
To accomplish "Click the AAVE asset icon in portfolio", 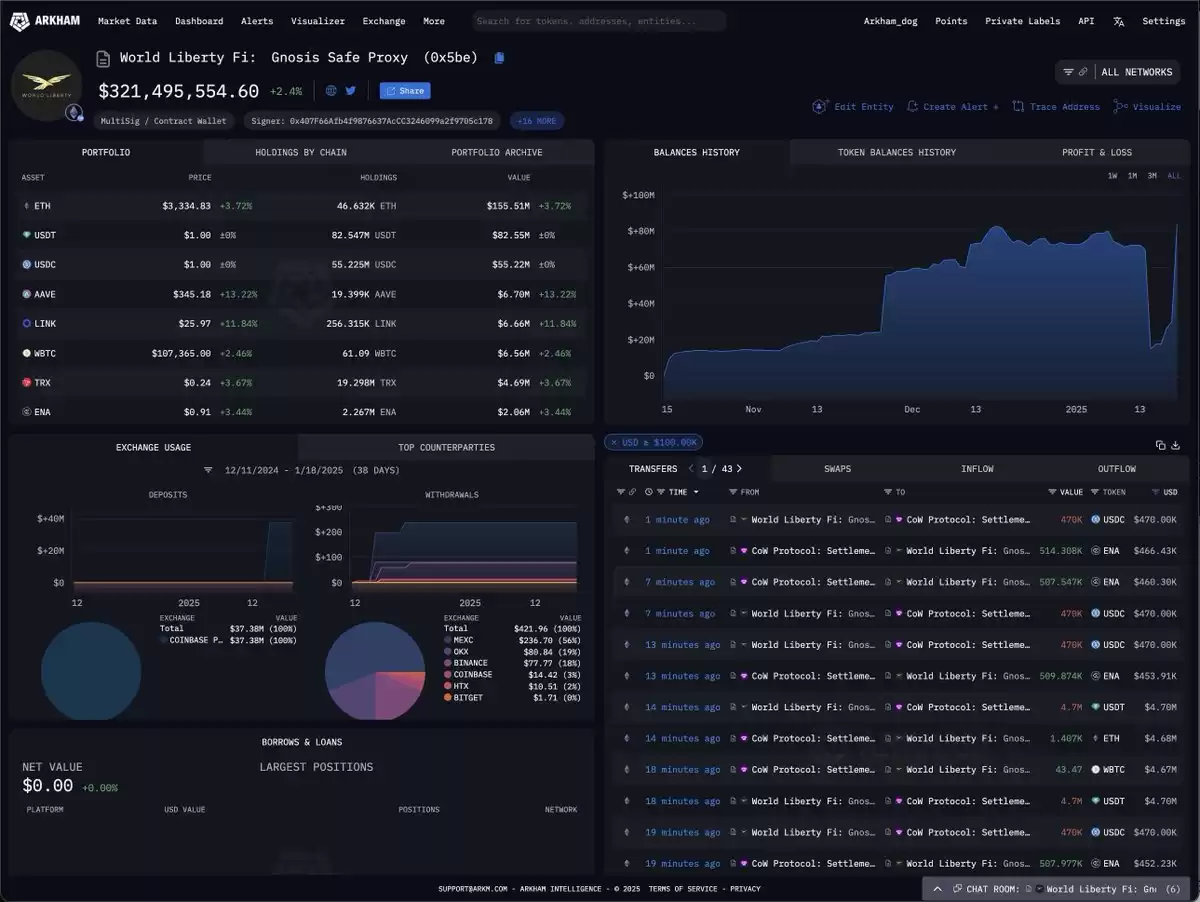I will coord(27,294).
